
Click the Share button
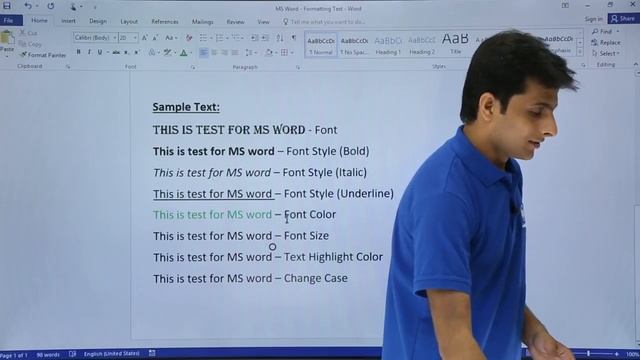pos(623,19)
